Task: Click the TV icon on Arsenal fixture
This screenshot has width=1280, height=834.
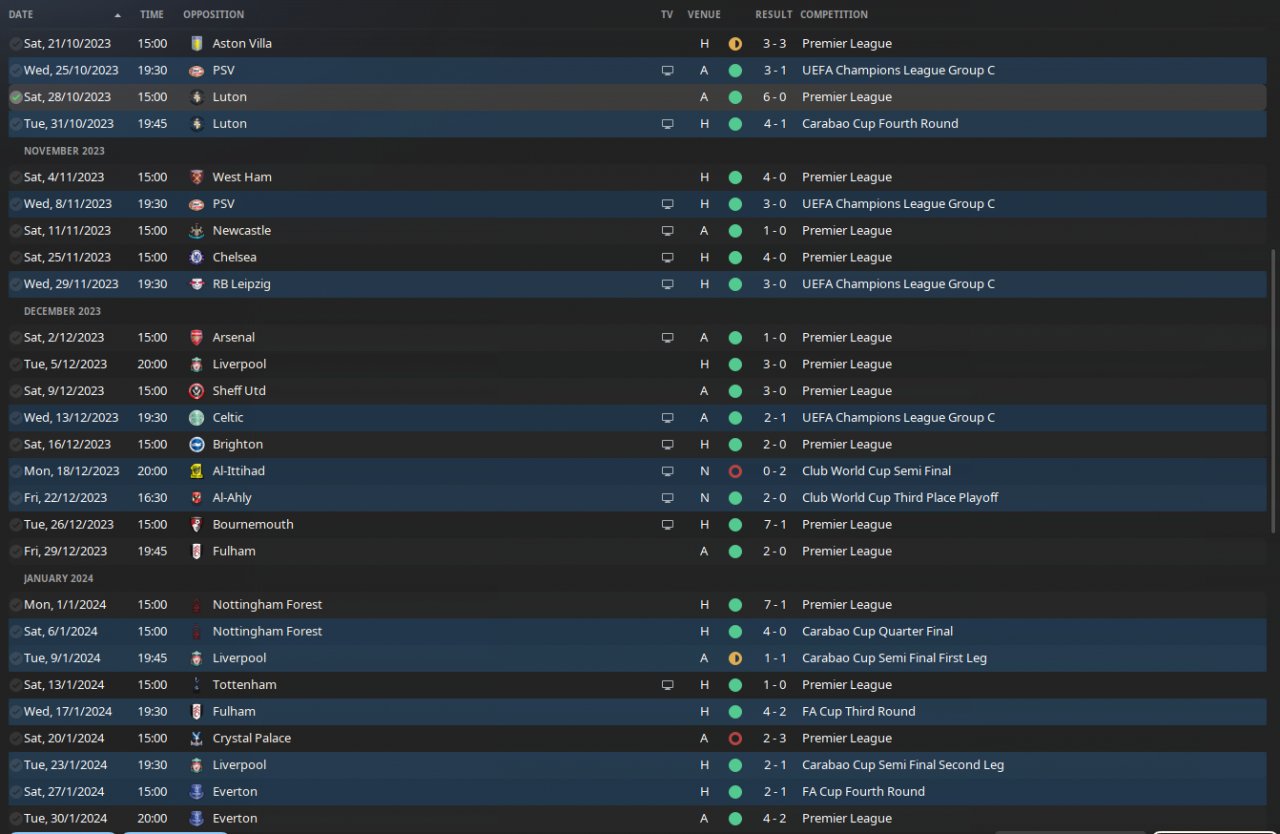Action: click(x=667, y=338)
